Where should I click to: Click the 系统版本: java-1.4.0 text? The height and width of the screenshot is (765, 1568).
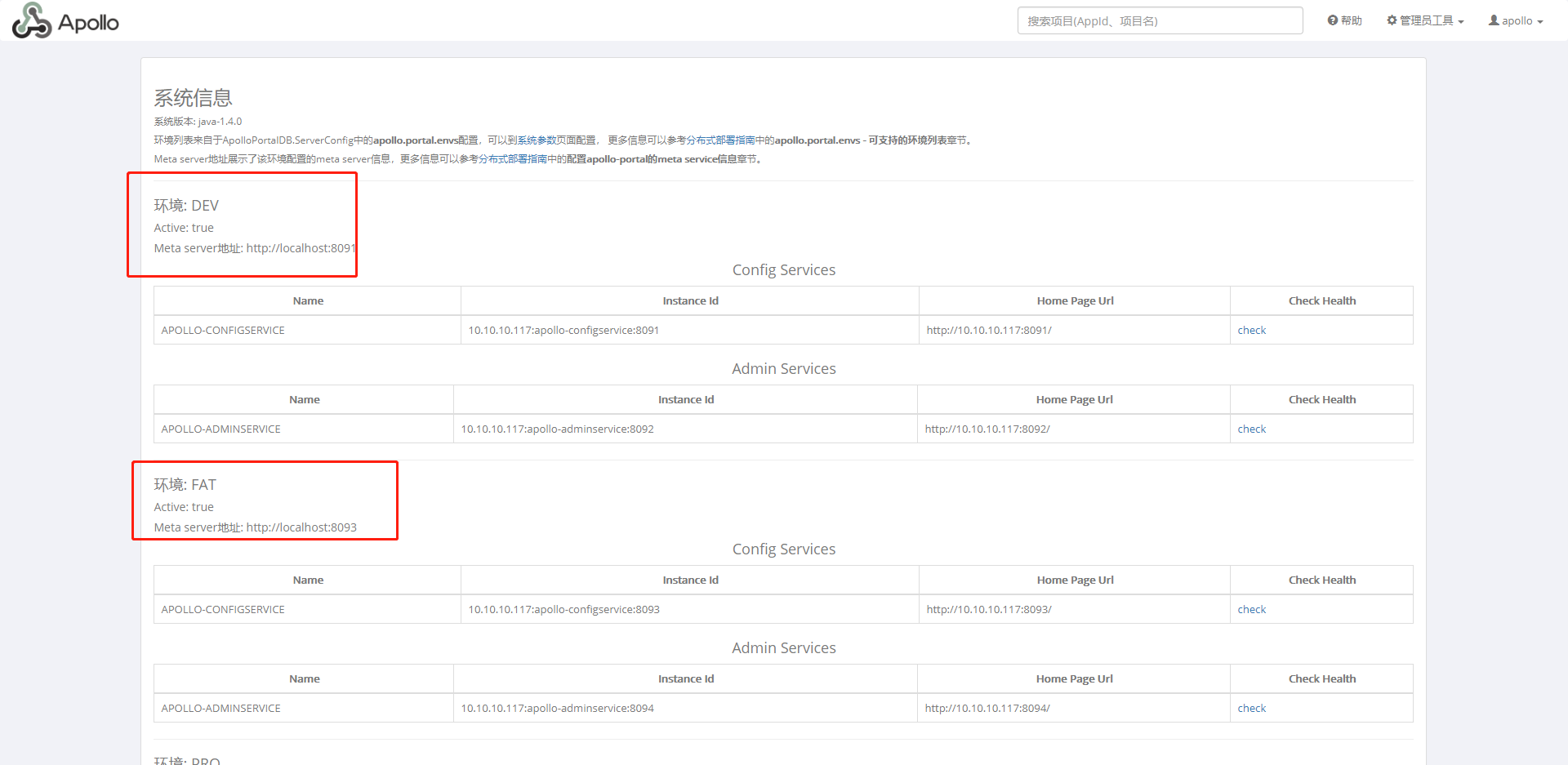tap(198, 122)
